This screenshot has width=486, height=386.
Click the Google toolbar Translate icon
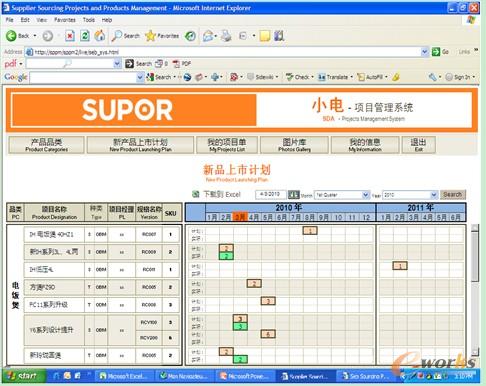pyautogui.click(x=321, y=77)
